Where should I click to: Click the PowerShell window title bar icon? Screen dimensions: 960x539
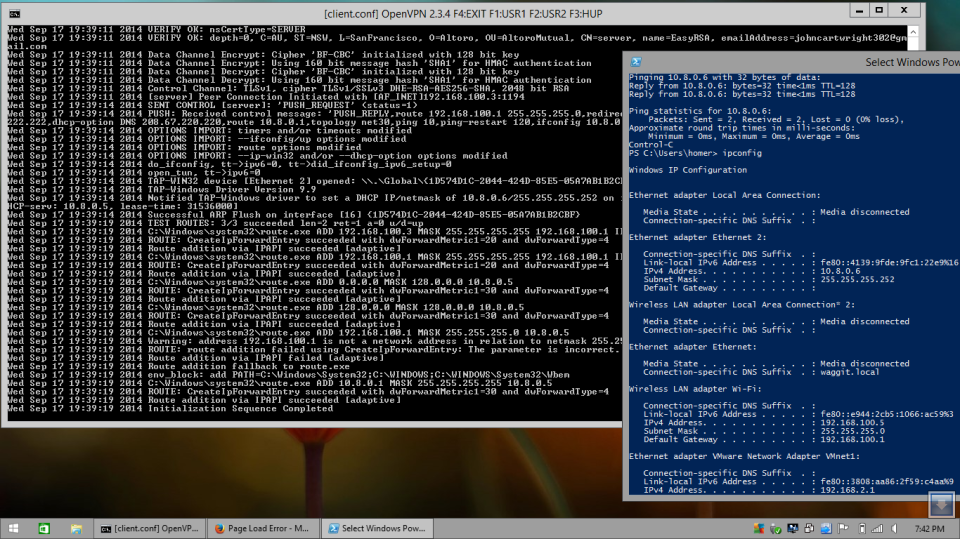pos(636,62)
